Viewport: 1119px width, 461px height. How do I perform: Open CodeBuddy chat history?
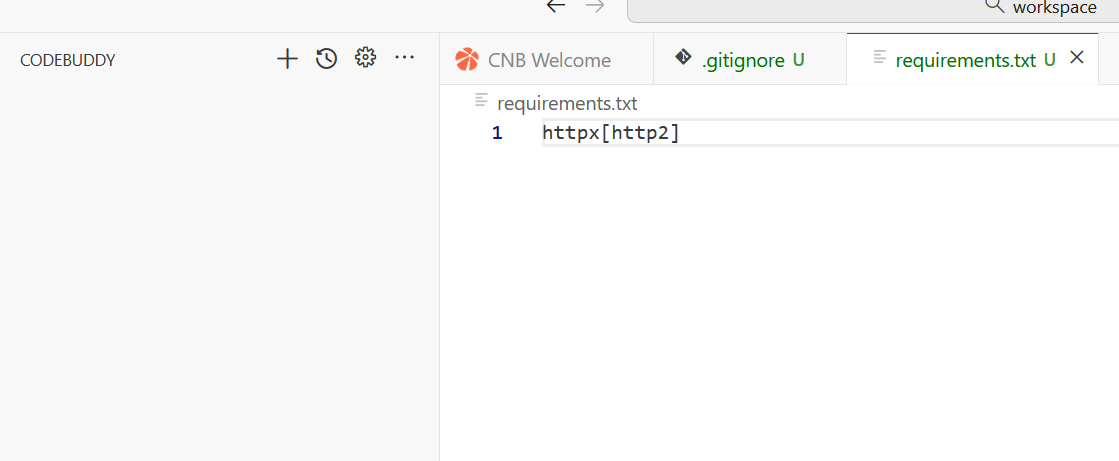326,59
